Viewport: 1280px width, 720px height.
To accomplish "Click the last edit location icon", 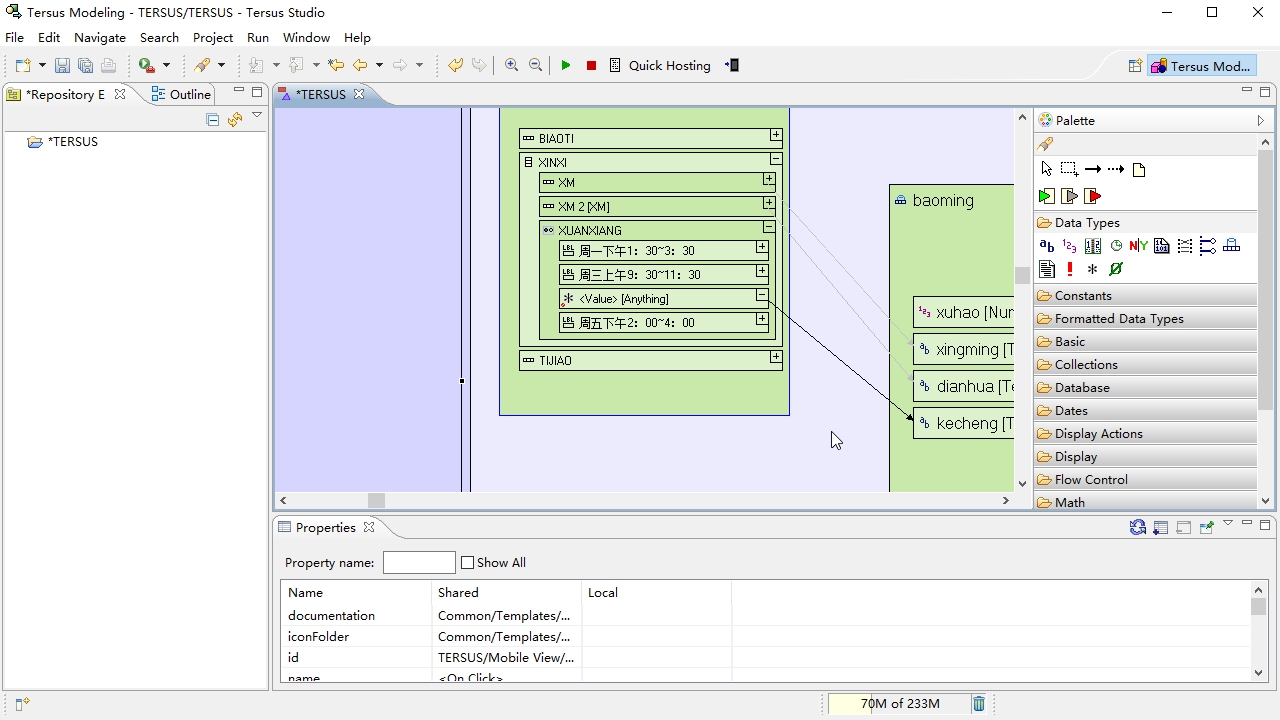I will (x=336, y=65).
